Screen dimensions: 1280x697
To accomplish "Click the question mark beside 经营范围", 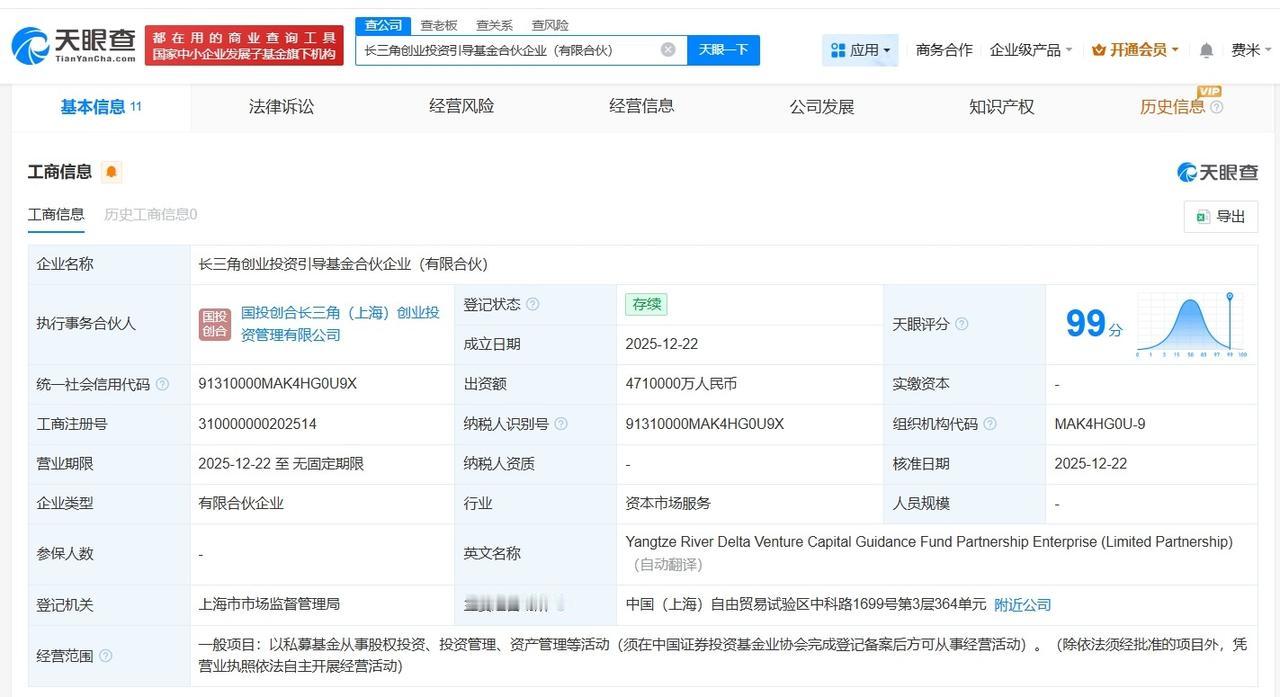I will pos(106,656).
